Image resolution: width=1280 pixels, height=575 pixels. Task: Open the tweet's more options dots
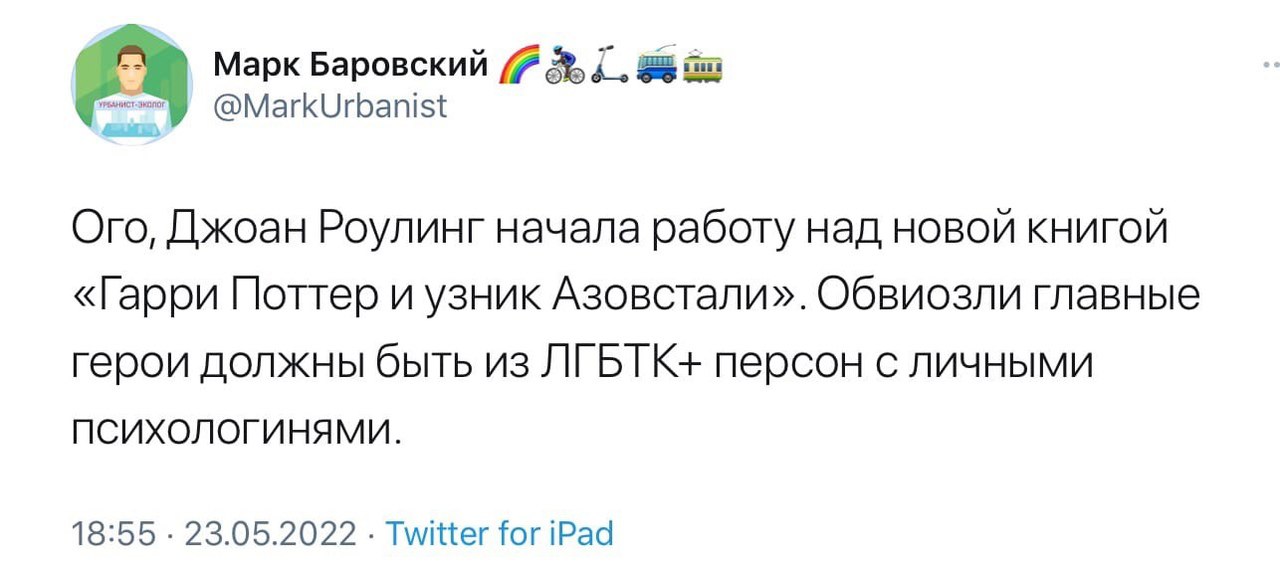(1269, 64)
